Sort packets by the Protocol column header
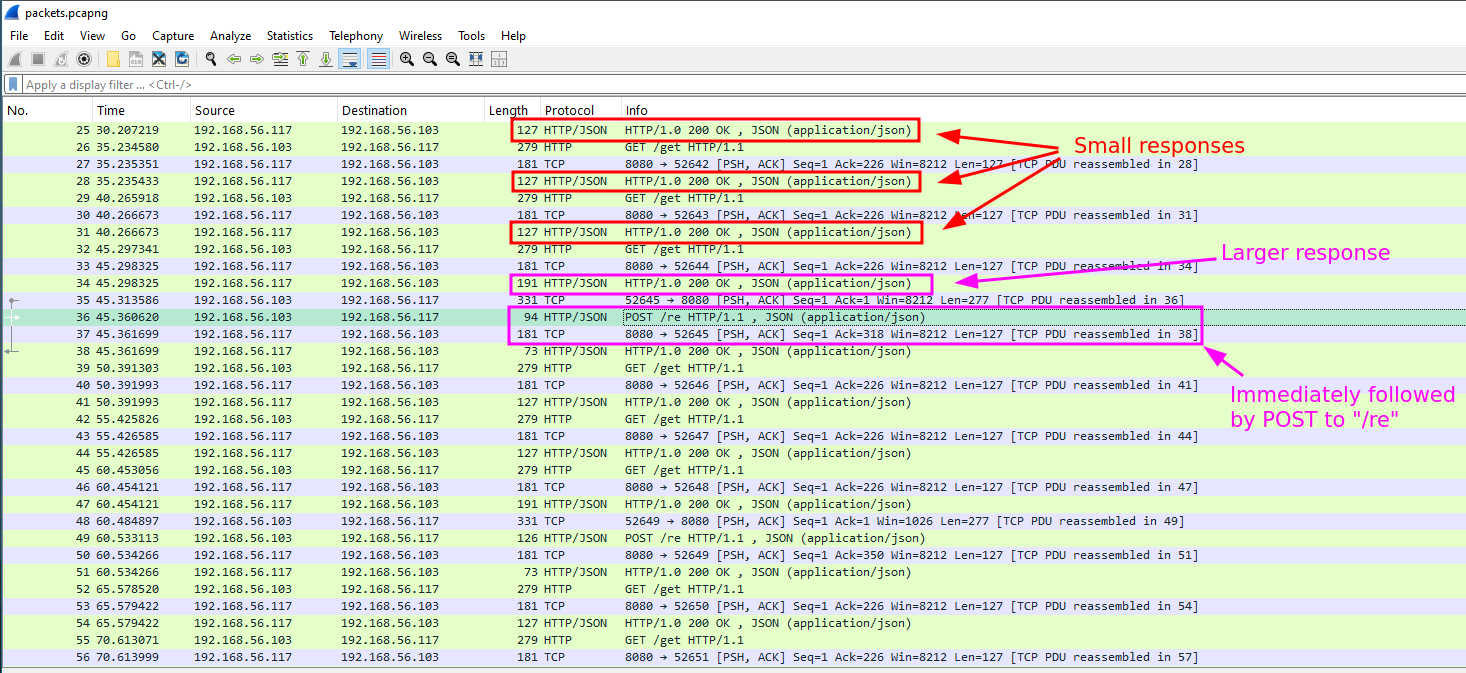The height and width of the screenshot is (673, 1466). [x=569, y=111]
